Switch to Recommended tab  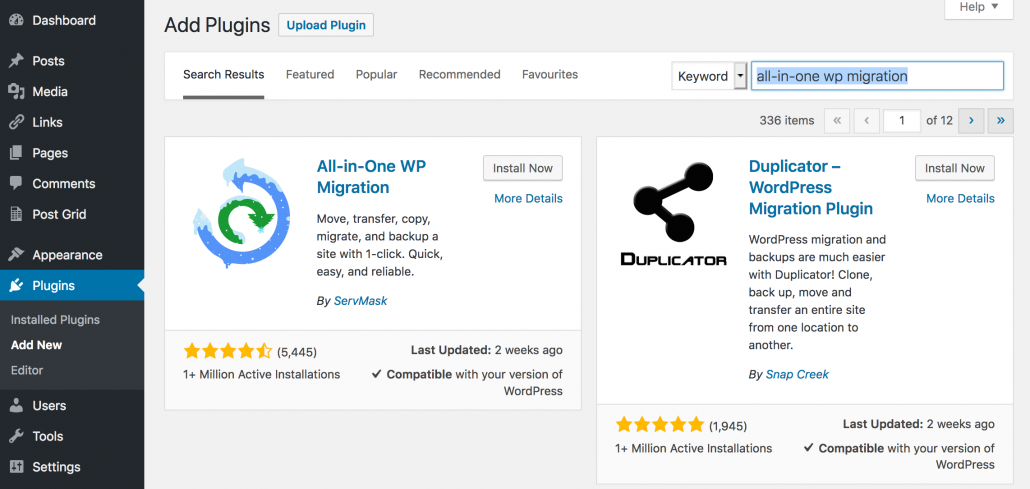[x=460, y=75]
